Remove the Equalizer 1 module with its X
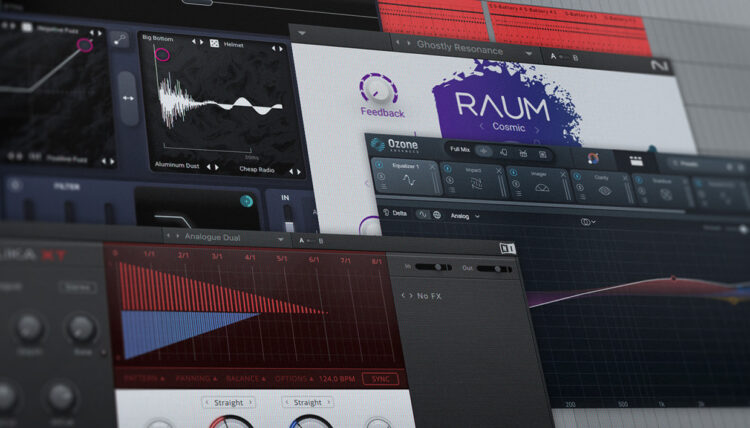 pos(432,166)
